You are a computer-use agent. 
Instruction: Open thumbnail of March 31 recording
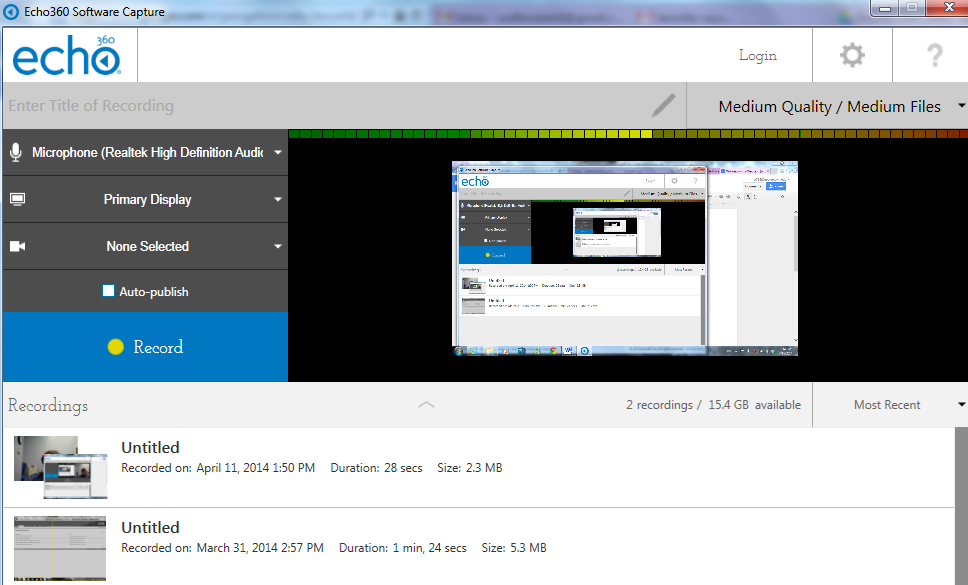60,548
